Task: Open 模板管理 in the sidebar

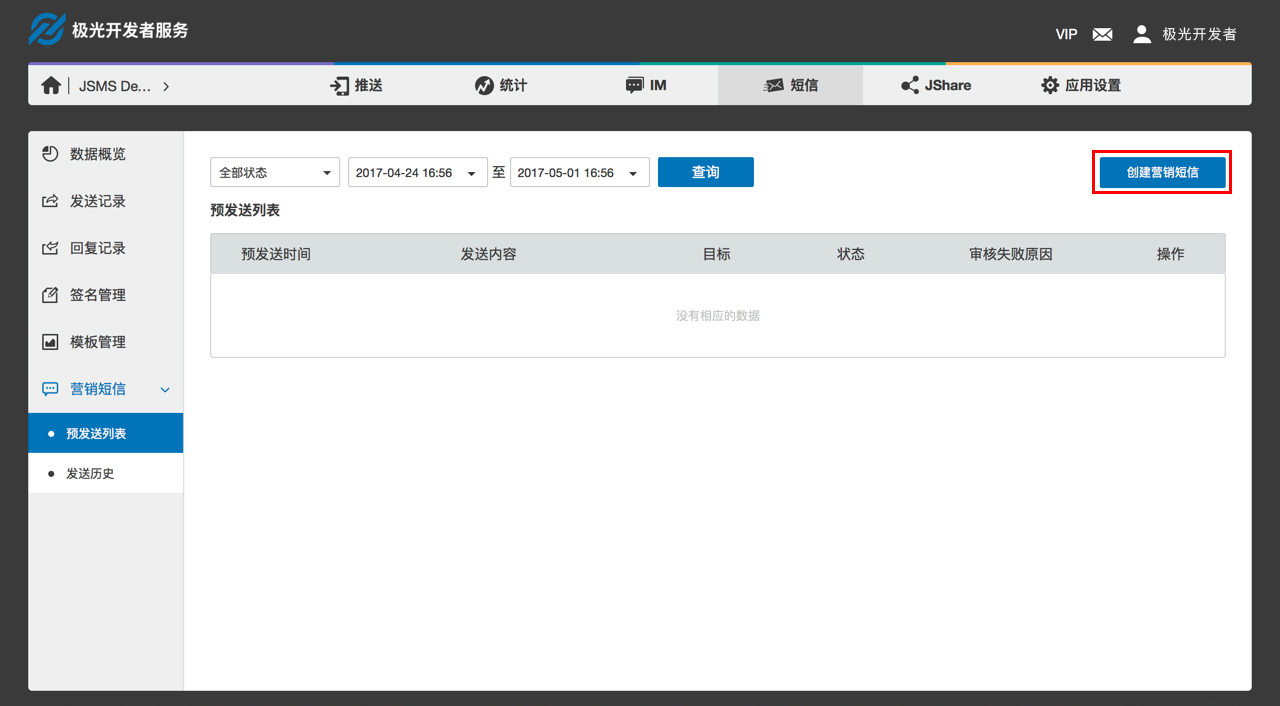Action: pos(106,342)
